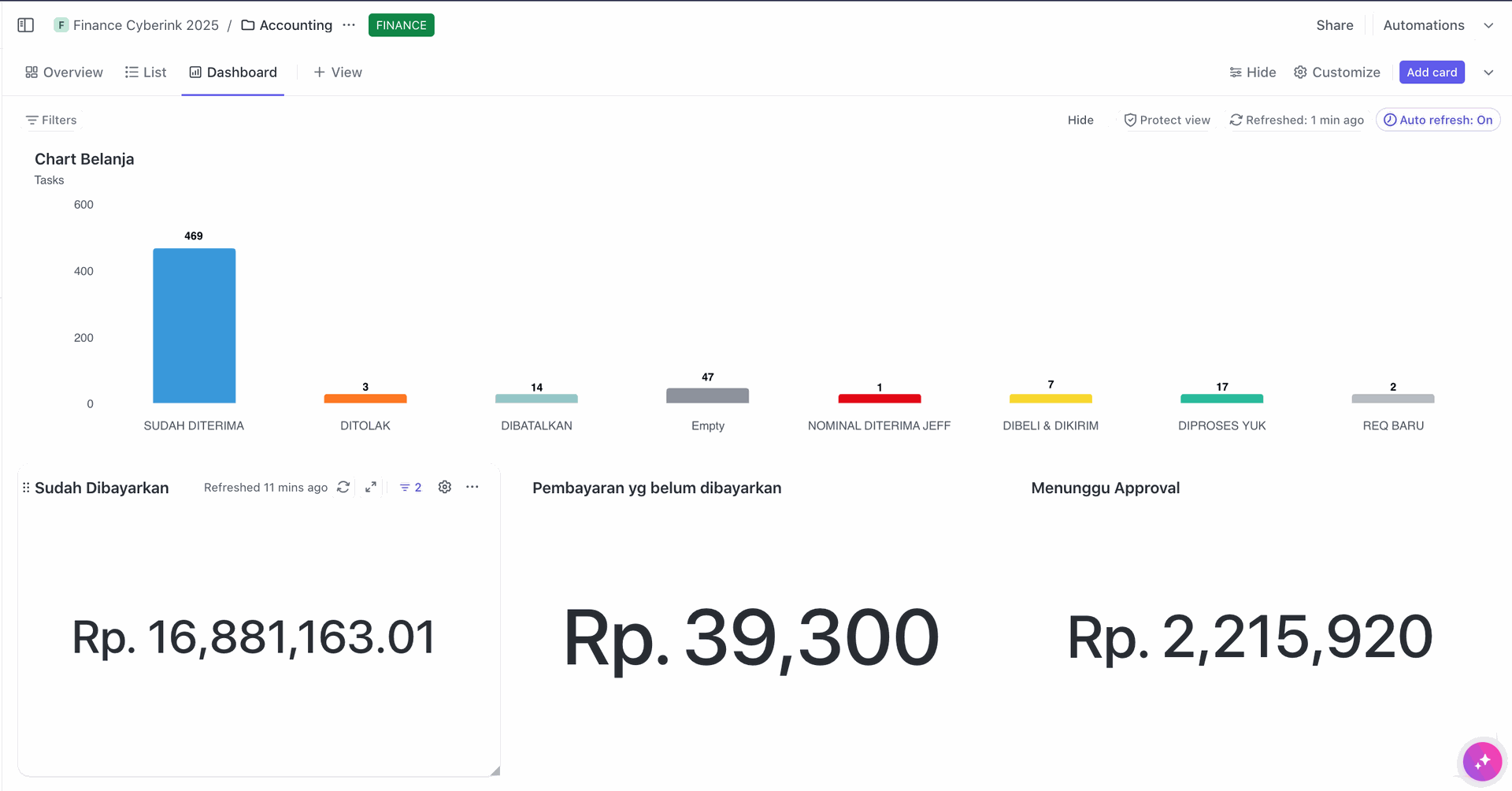
Task: Expand the dropdown next to Automations
Action: tap(1488, 25)
